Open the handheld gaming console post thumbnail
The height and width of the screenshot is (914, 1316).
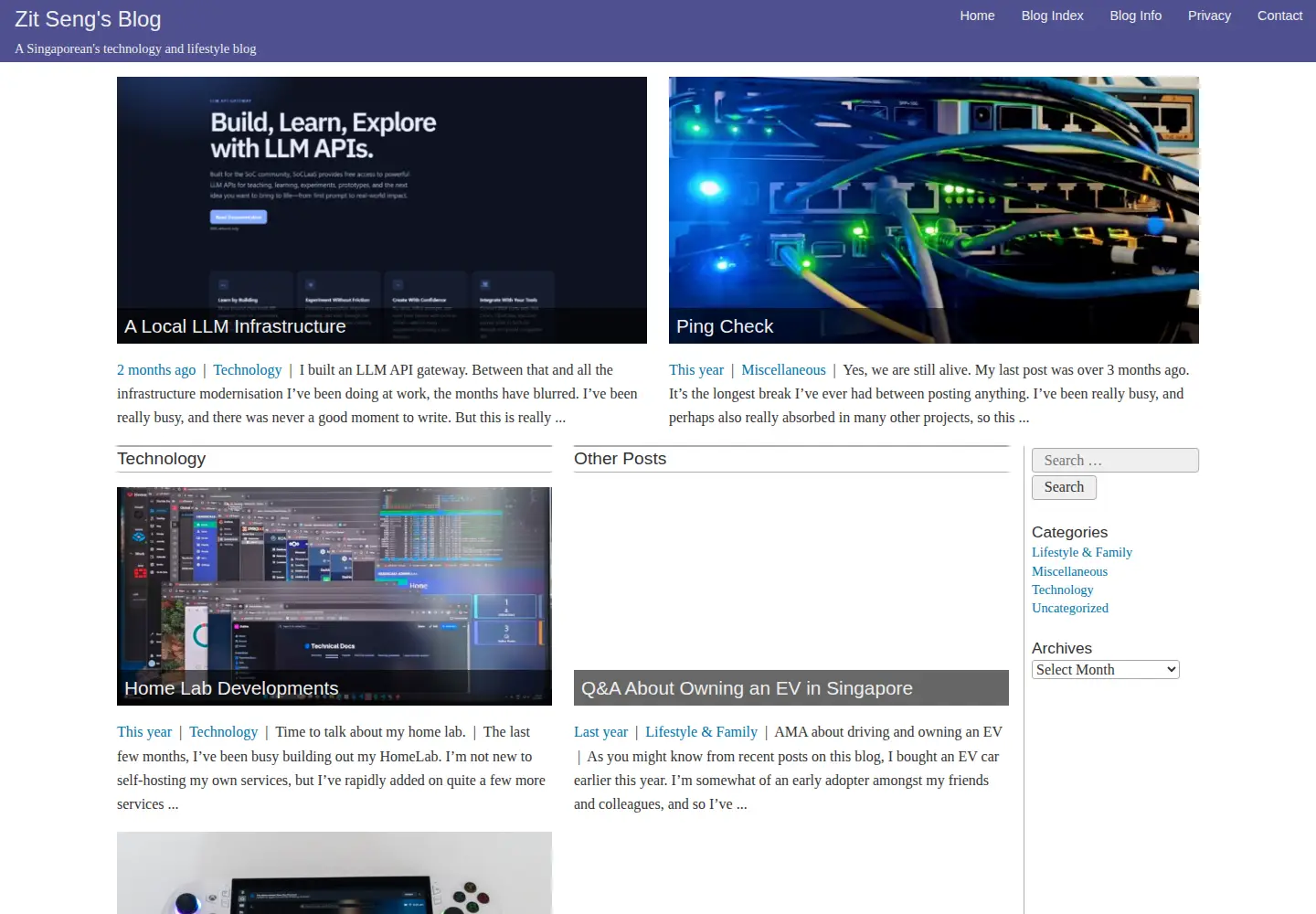pyautogui.click(x=334, y=873)
